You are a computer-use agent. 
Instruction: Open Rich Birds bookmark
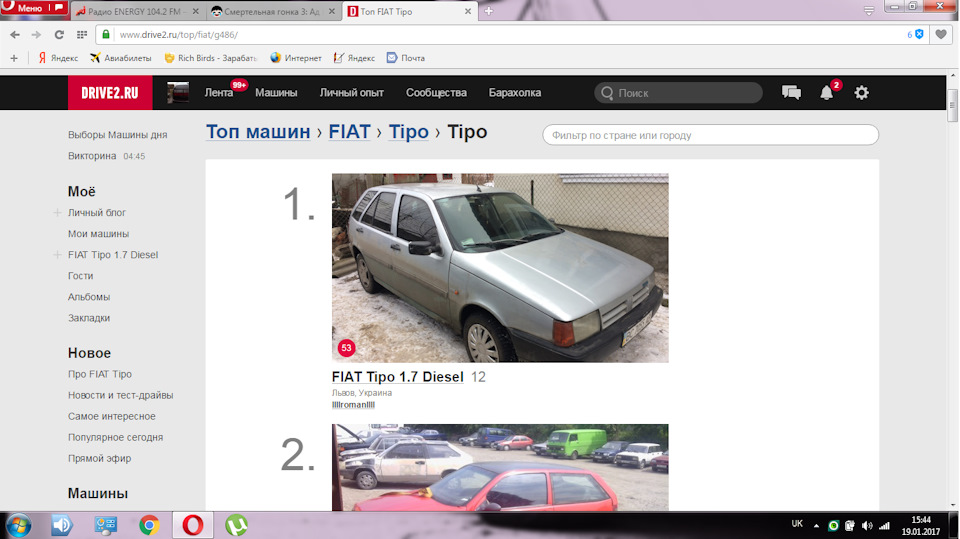(210, 58)
